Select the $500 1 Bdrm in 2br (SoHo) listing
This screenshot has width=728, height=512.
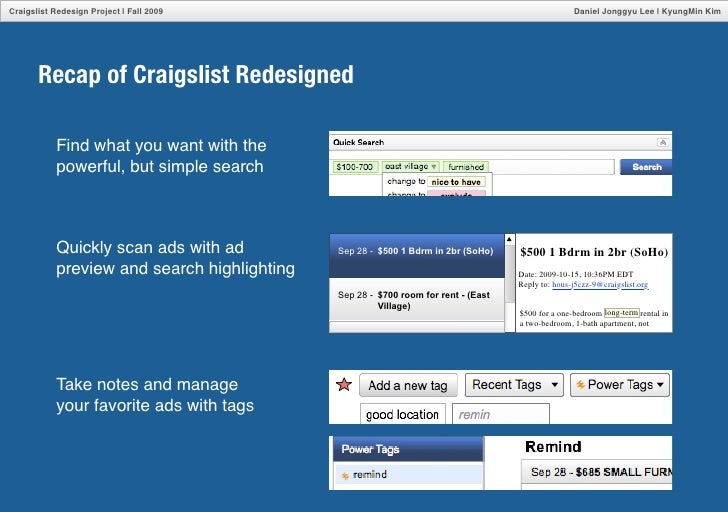coord(416,256)
